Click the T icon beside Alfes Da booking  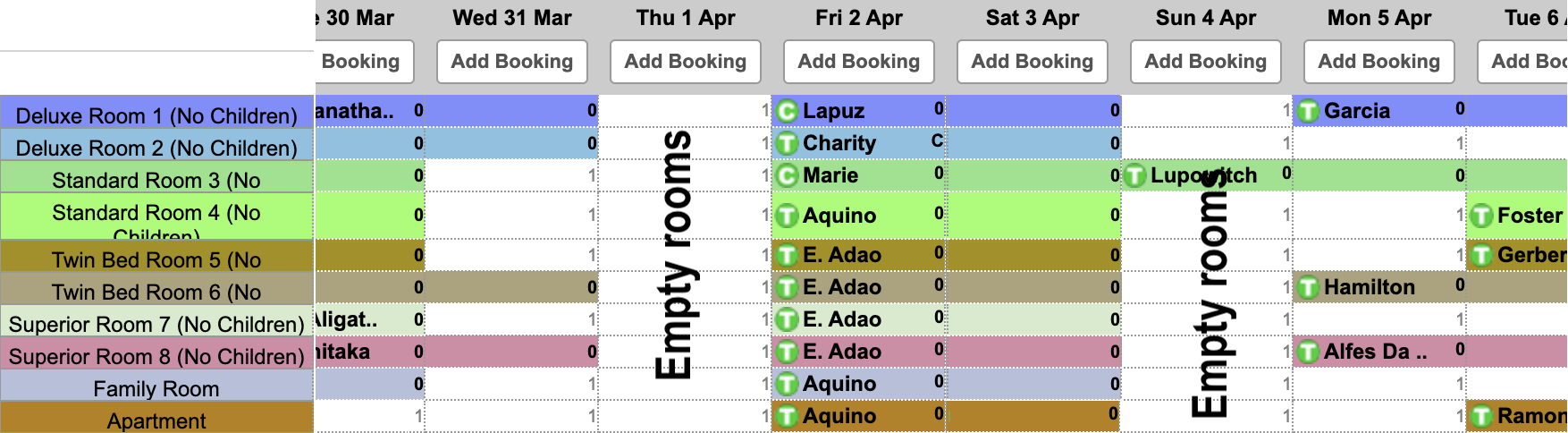point(1308,352)
